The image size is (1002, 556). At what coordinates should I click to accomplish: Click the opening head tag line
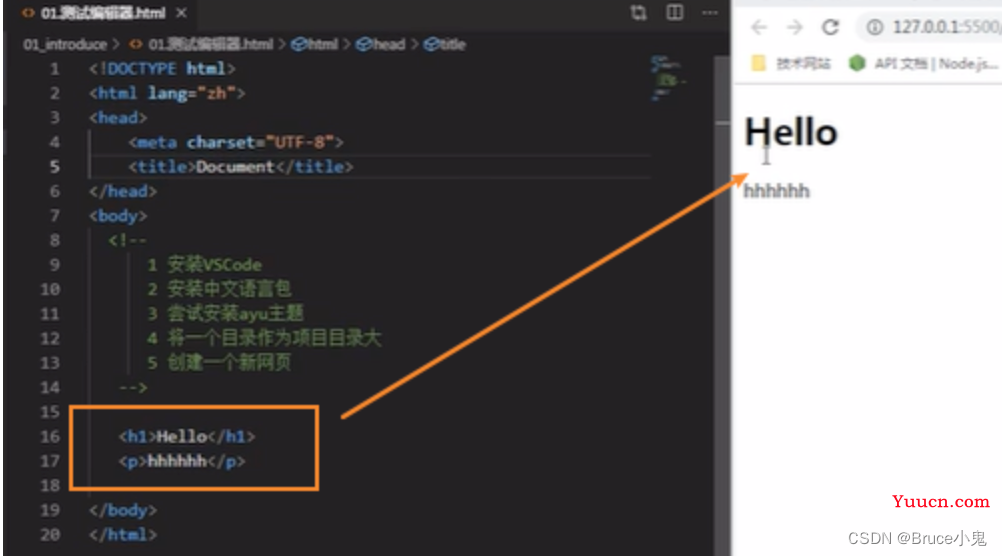[118, 118]
